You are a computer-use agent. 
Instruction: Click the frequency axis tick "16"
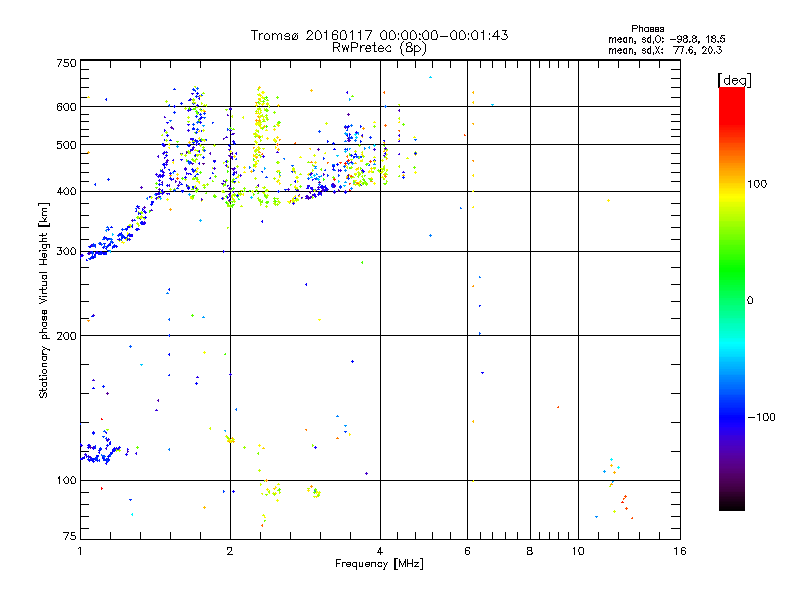tap(680, 551)
